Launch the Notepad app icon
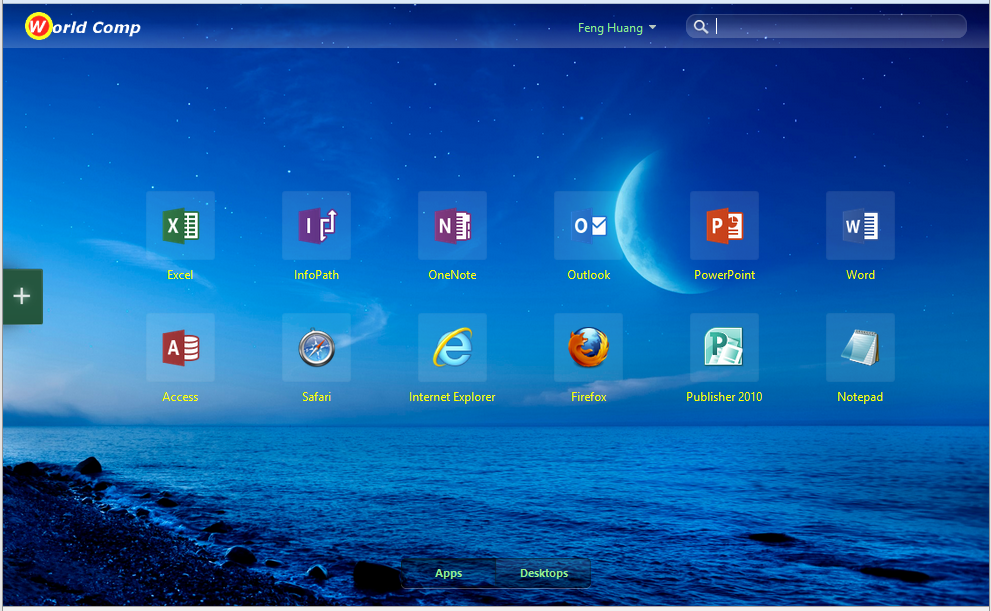This screenshot has height=611, width=991. coord(860,348)
